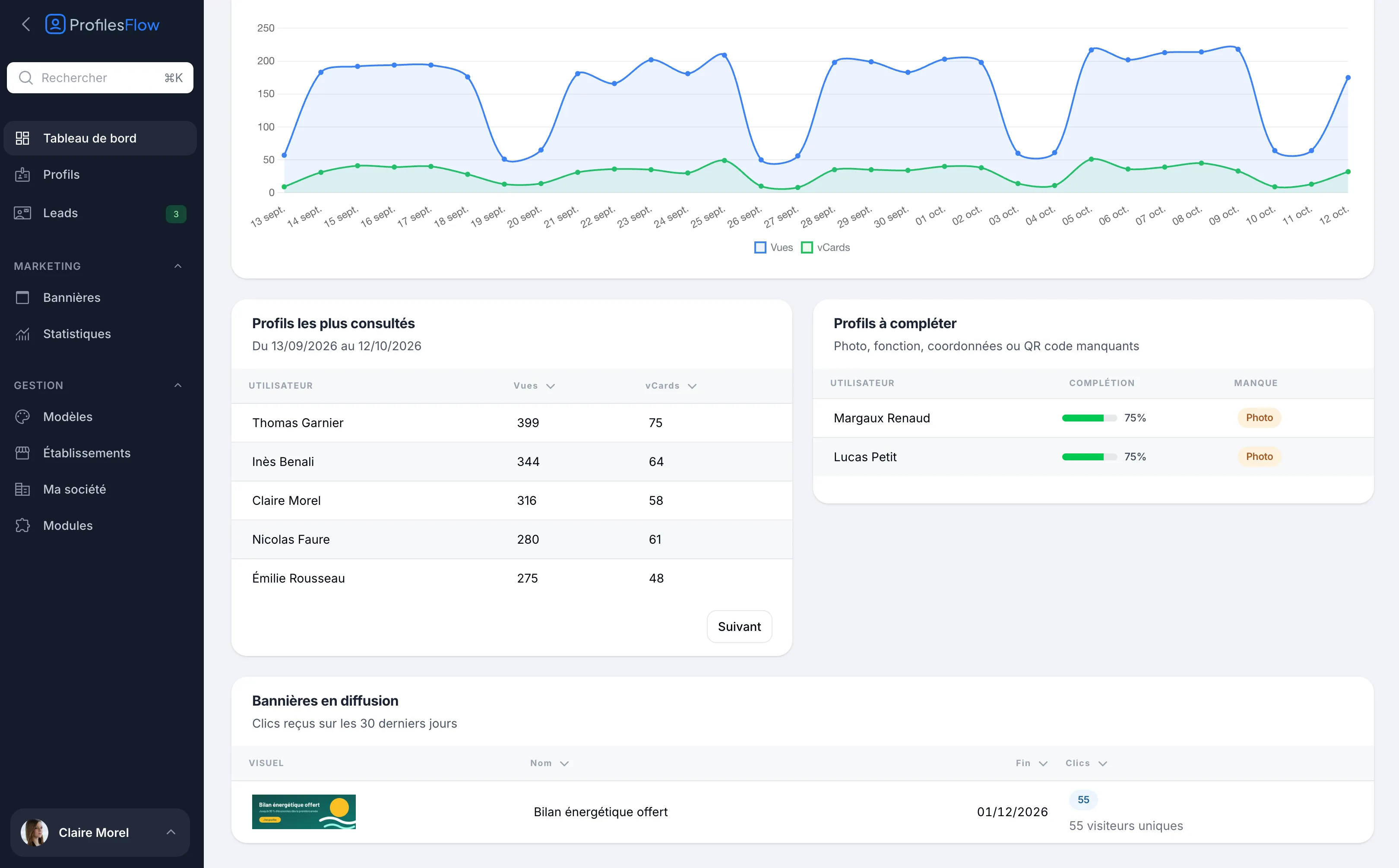Open the Ma société building icon
This screenshot has height=868, width=1399.
(22, 489)
